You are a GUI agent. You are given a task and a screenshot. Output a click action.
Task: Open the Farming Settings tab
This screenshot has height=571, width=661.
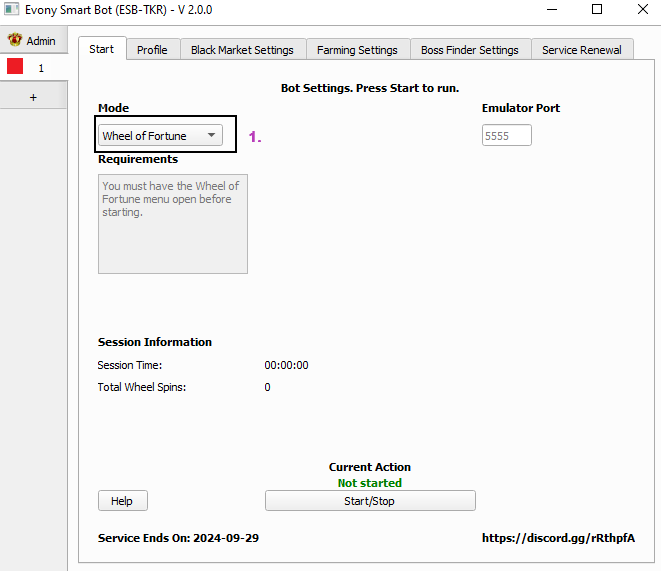(357, 50)
